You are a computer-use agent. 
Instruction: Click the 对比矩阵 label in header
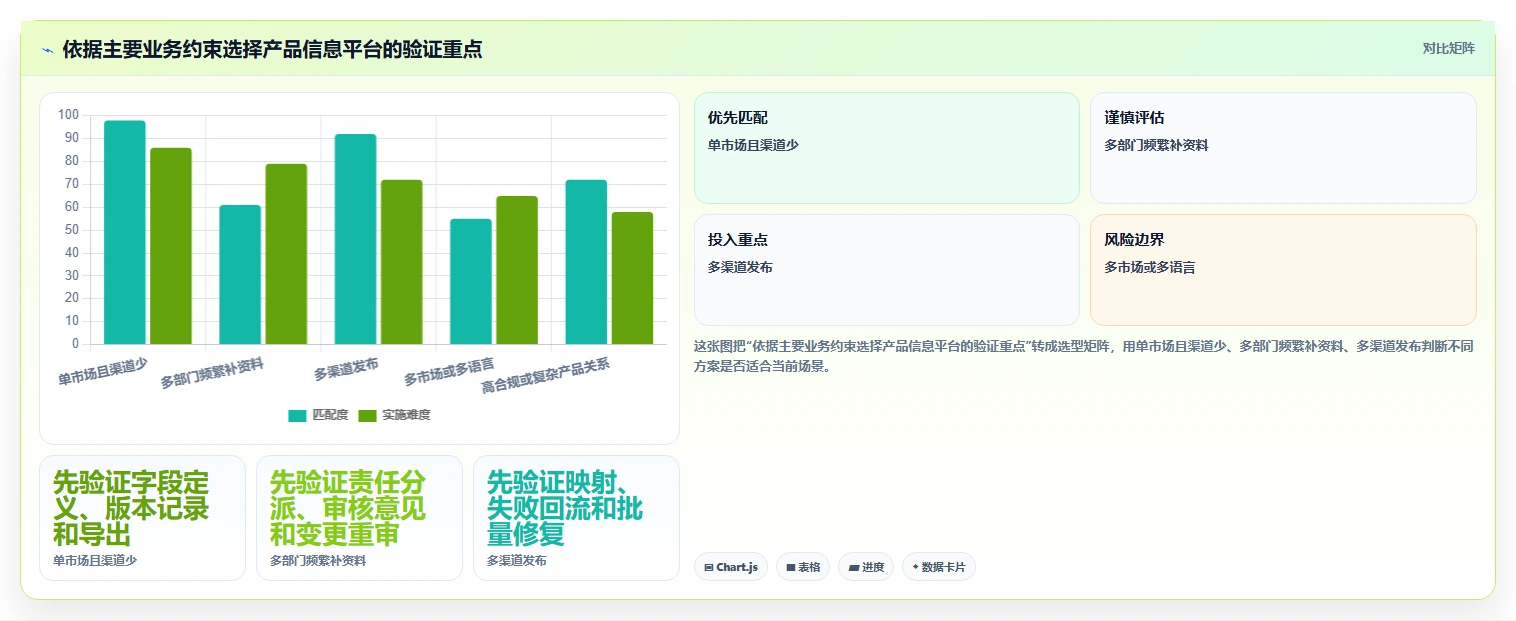point(1448,48)
